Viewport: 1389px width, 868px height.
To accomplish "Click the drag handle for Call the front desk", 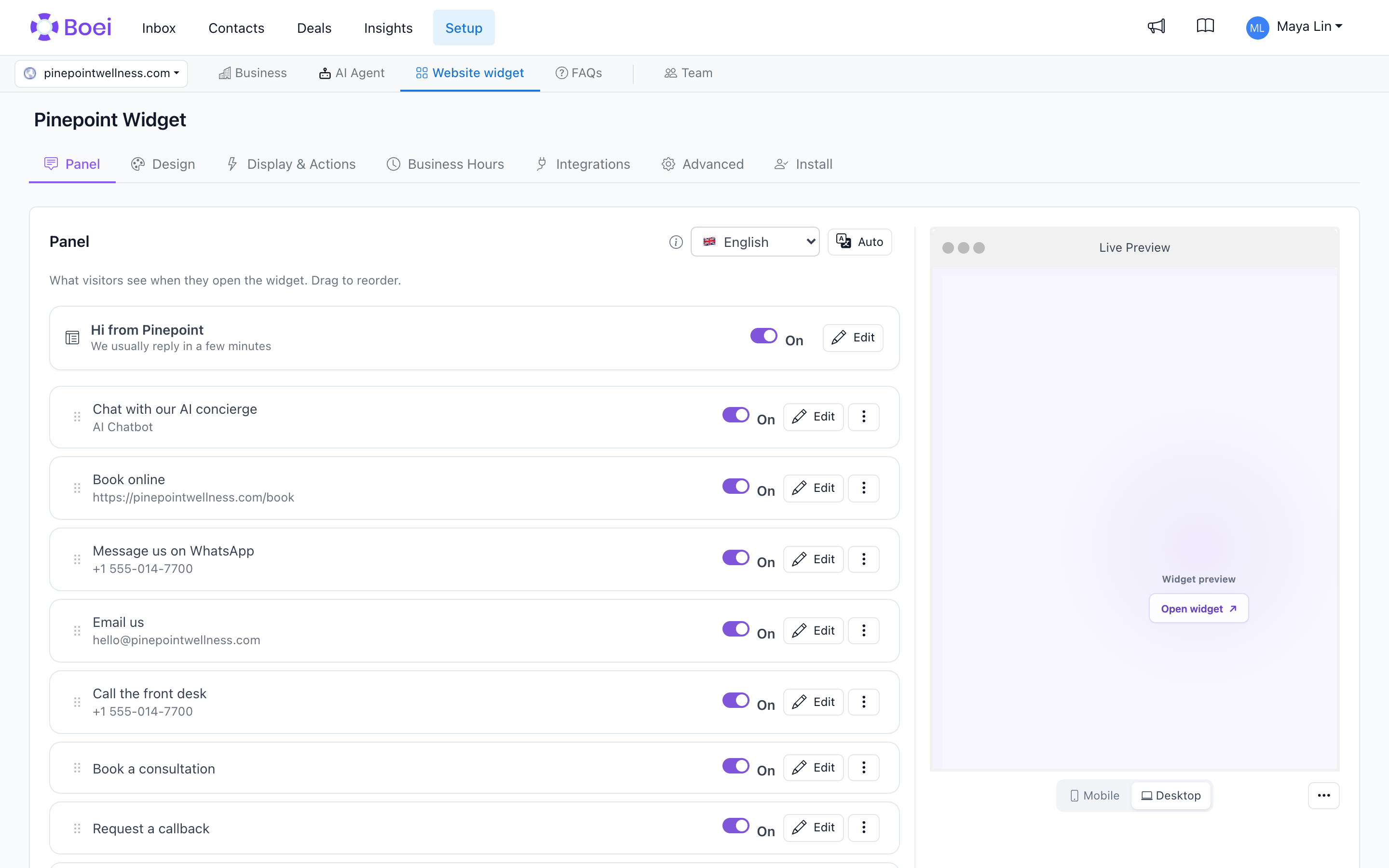I will (77, 702).
